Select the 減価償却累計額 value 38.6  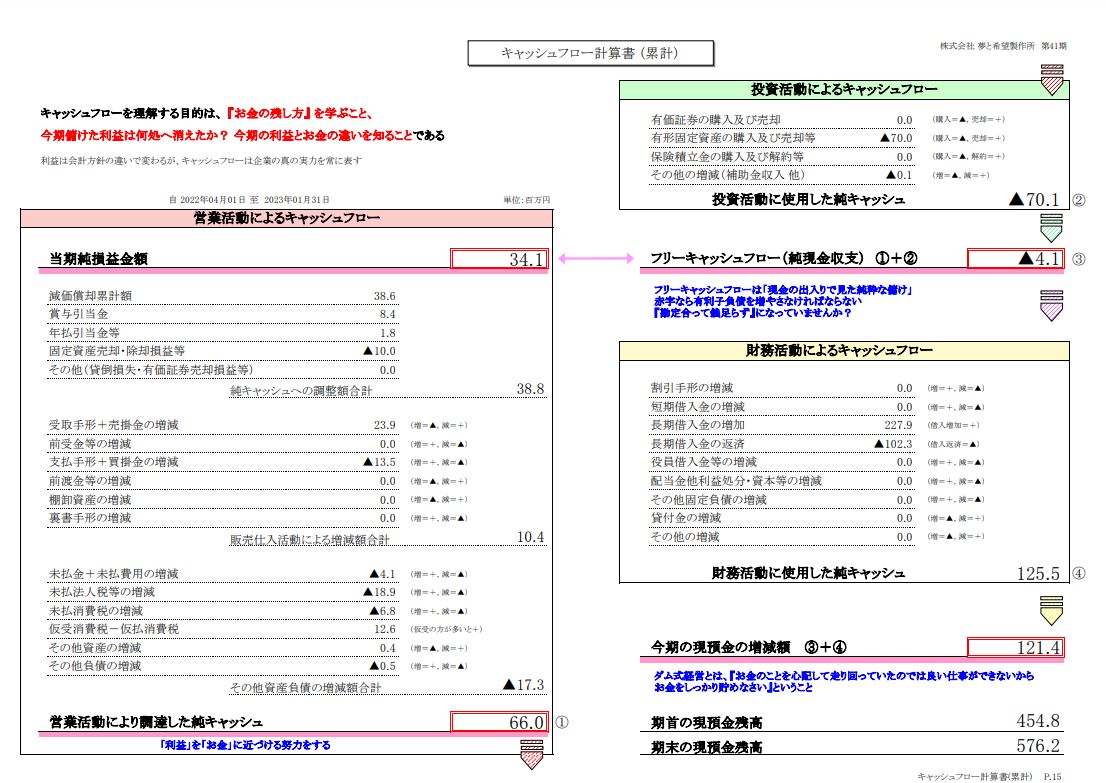tap(384, 296)
